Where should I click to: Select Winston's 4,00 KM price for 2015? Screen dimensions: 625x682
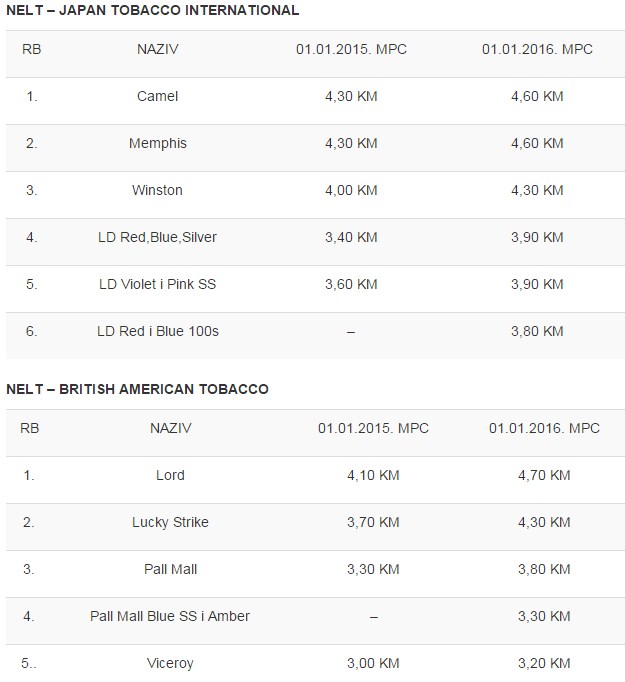pos(350,190)
